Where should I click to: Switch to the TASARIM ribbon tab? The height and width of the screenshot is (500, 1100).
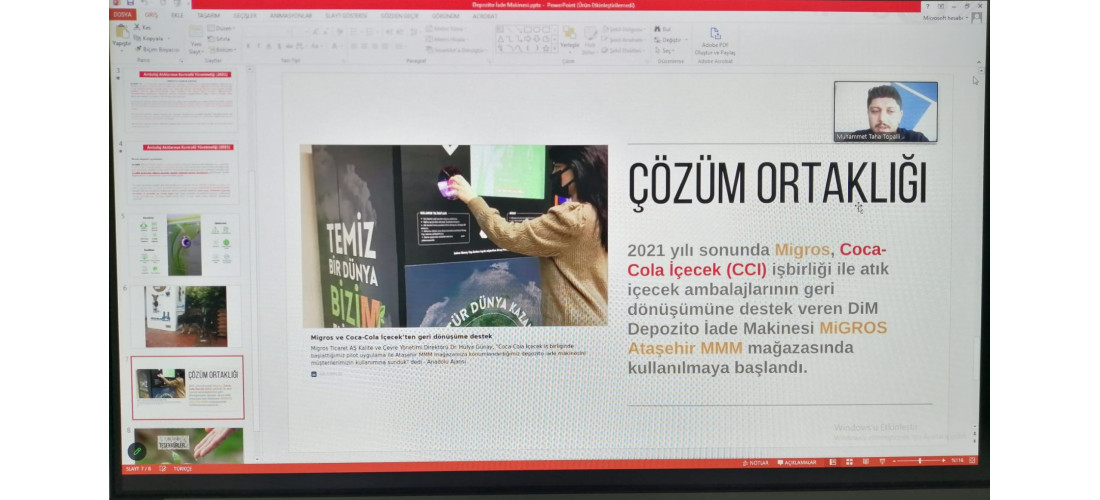(208, 15)
